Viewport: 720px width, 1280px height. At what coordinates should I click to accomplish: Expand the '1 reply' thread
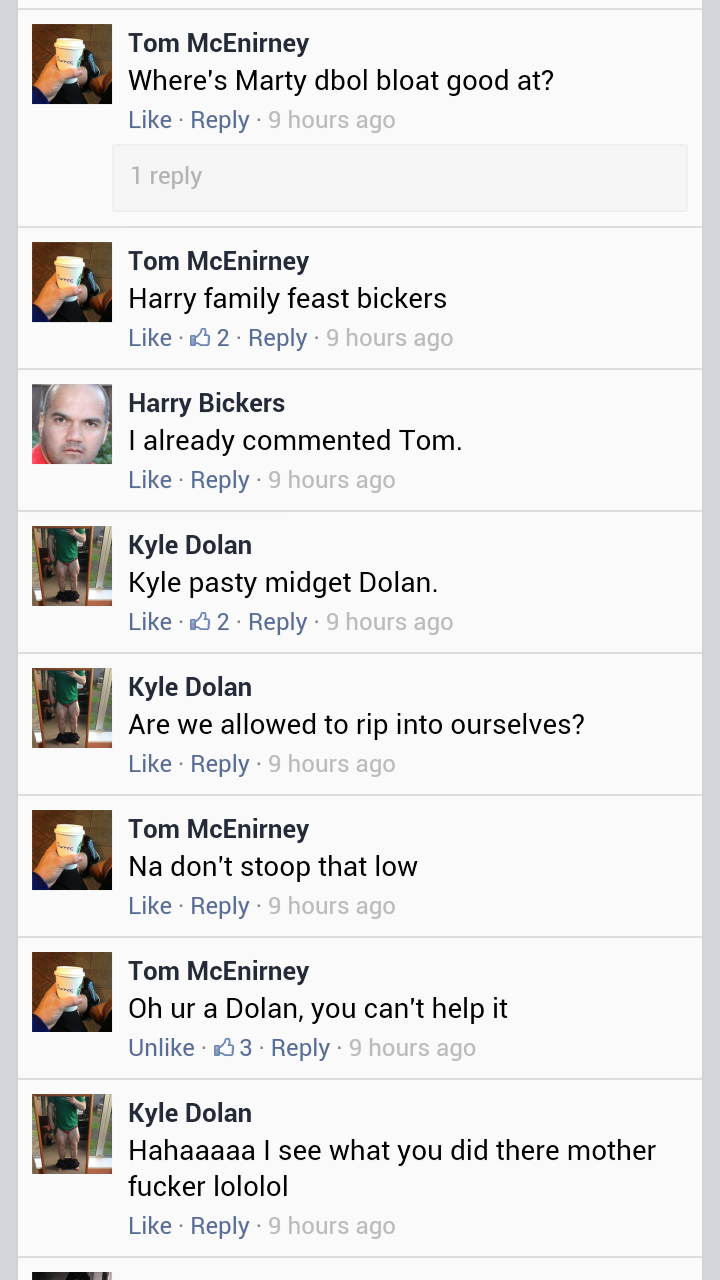tap(400, 177)
